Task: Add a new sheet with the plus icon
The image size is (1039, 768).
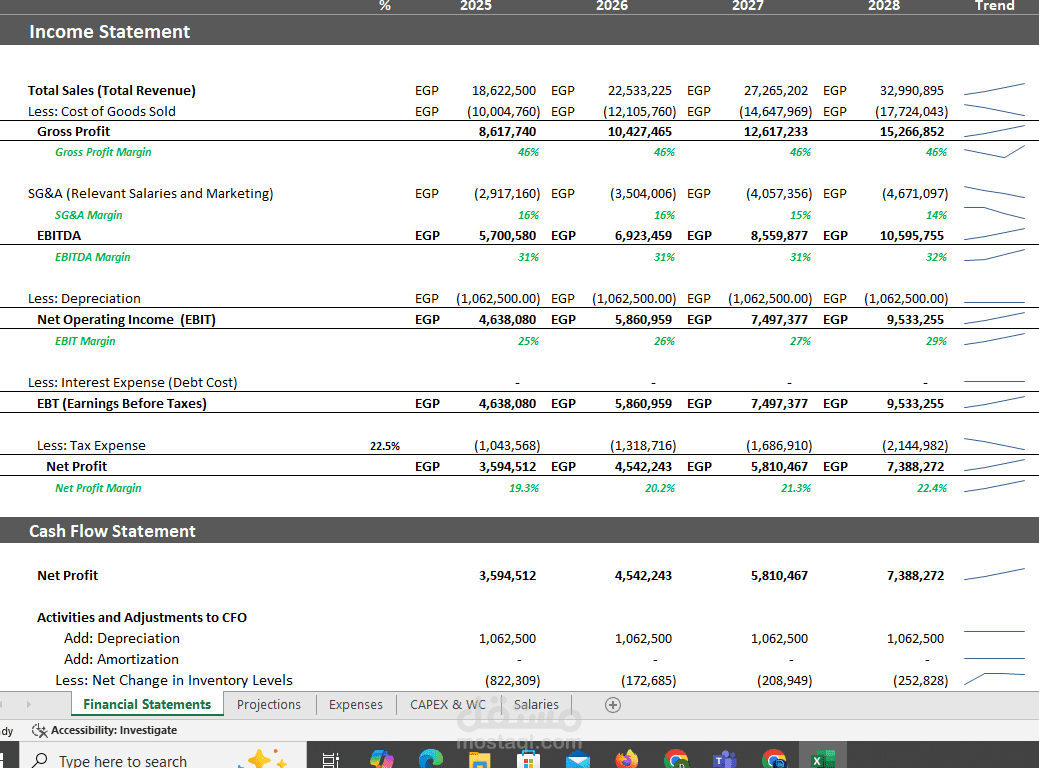Action: [x=613, y=705]
